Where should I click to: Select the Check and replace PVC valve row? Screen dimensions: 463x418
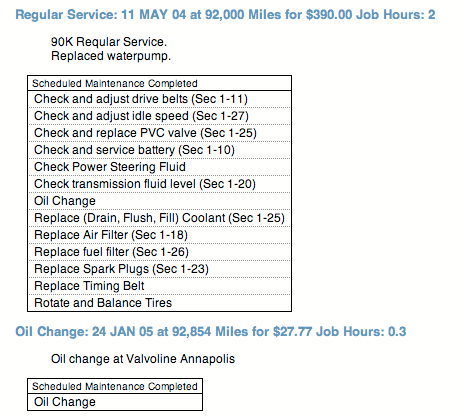pos(159,133)
